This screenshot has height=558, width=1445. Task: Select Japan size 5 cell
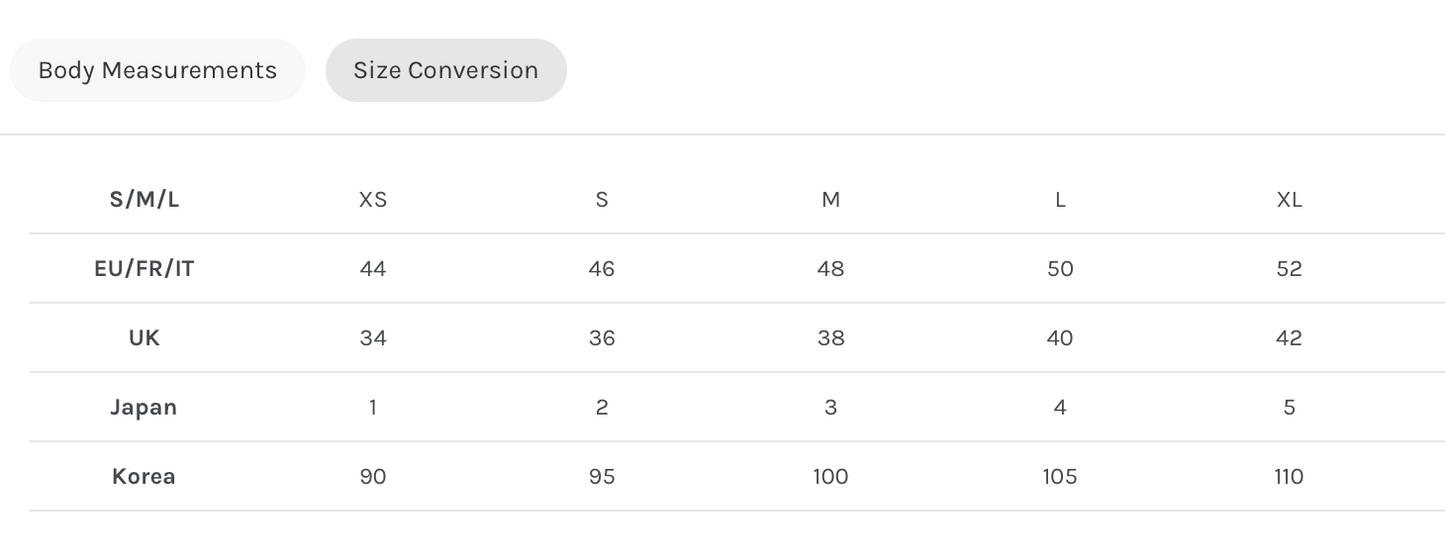1289,407
